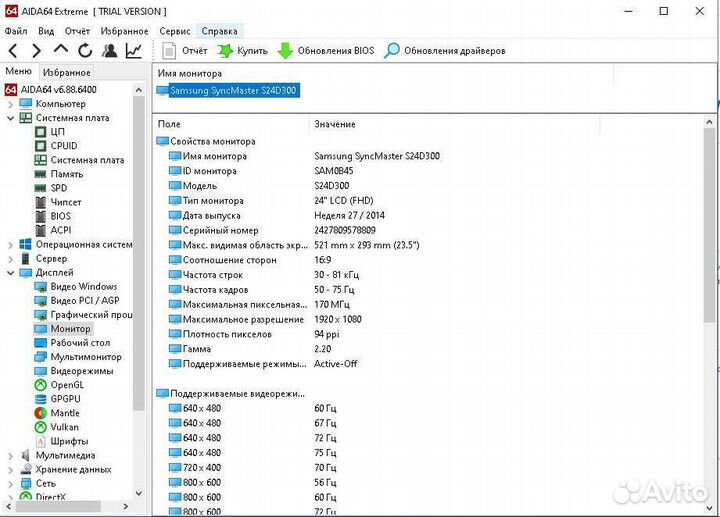Open the Vulkan item
The image size is (720, 517).
coord(64,427)
